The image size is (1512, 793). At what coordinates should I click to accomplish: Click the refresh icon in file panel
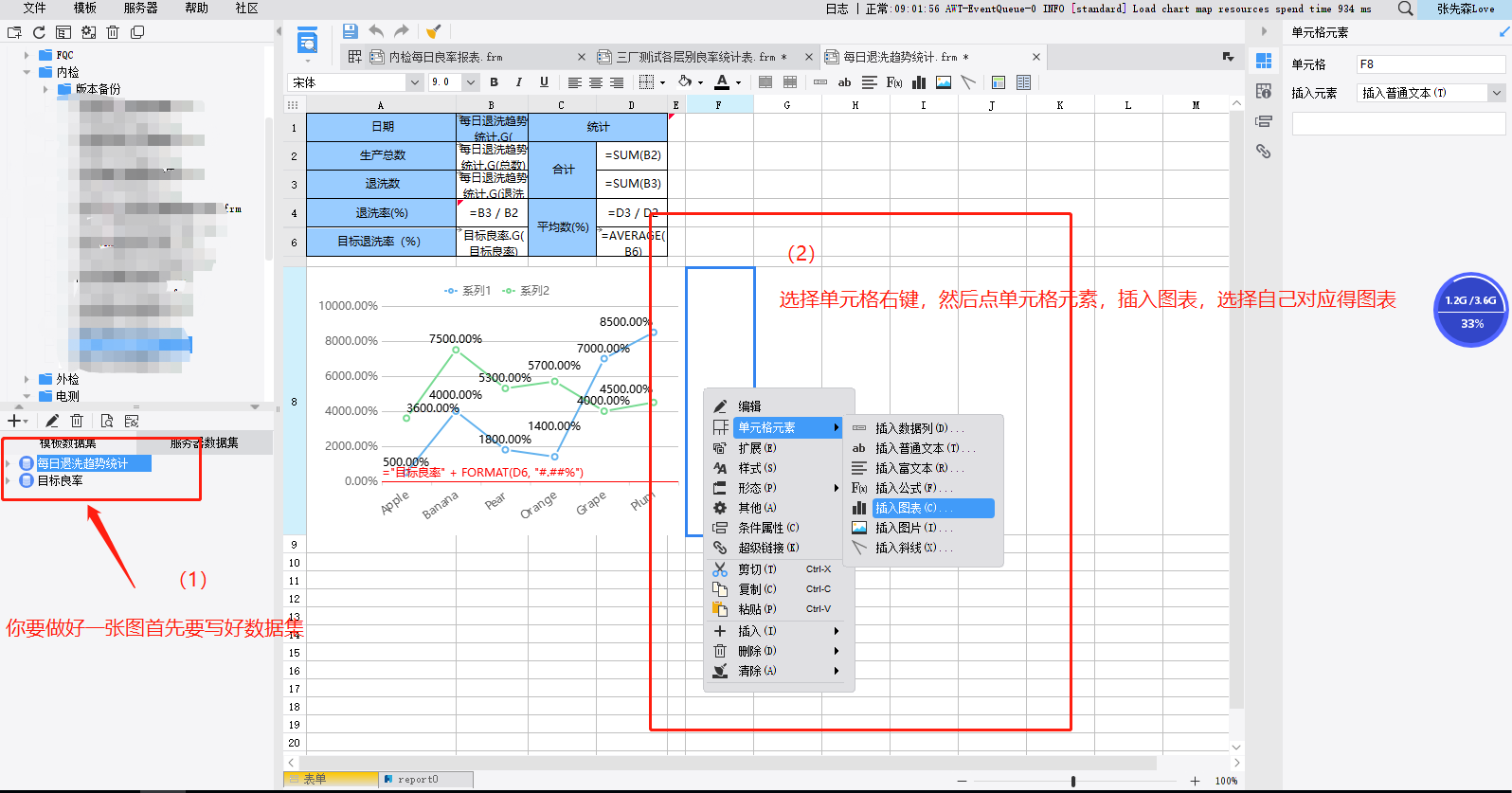[x=39, y=32]
